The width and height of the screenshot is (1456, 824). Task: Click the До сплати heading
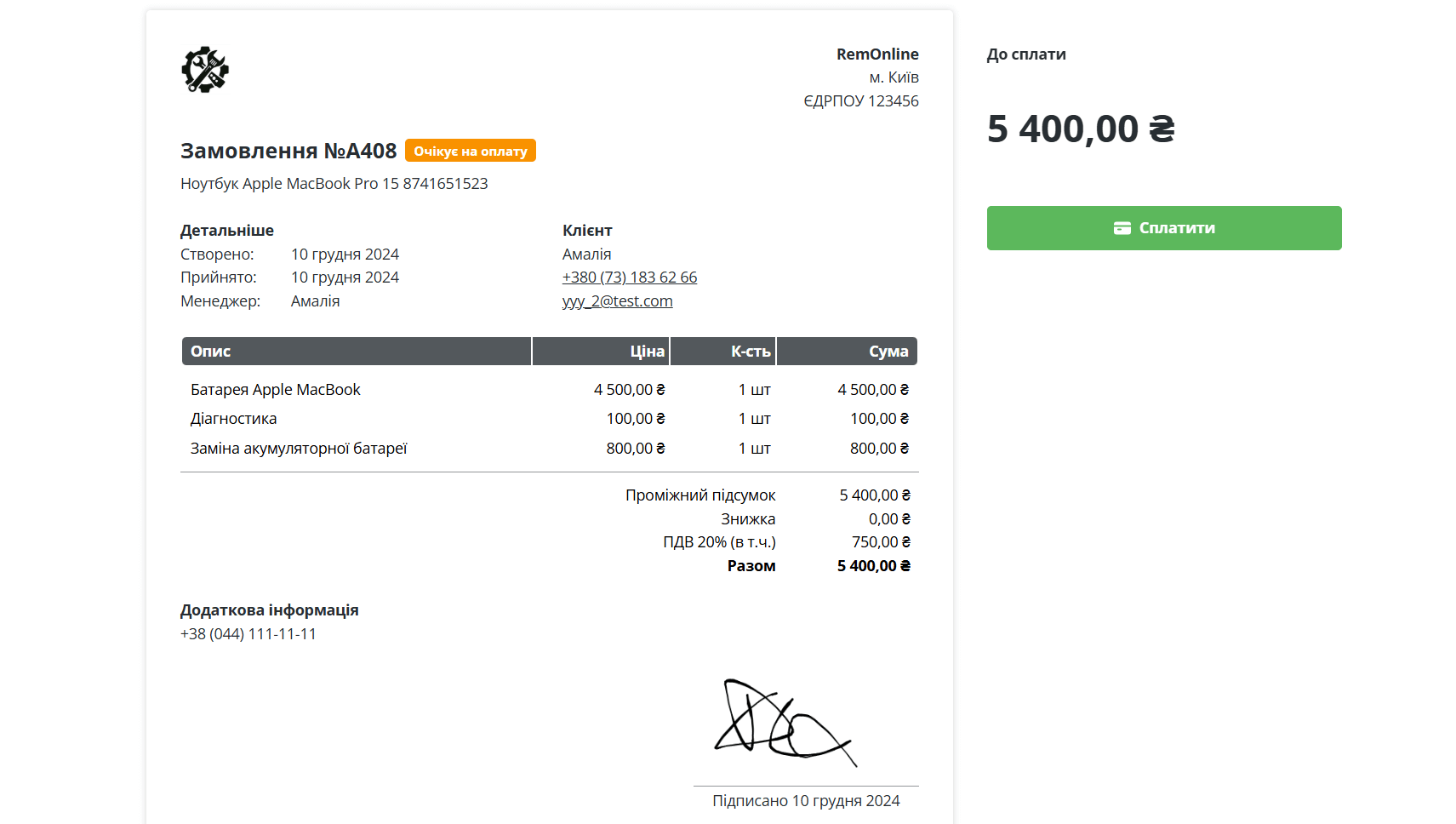click(1026, 54)
